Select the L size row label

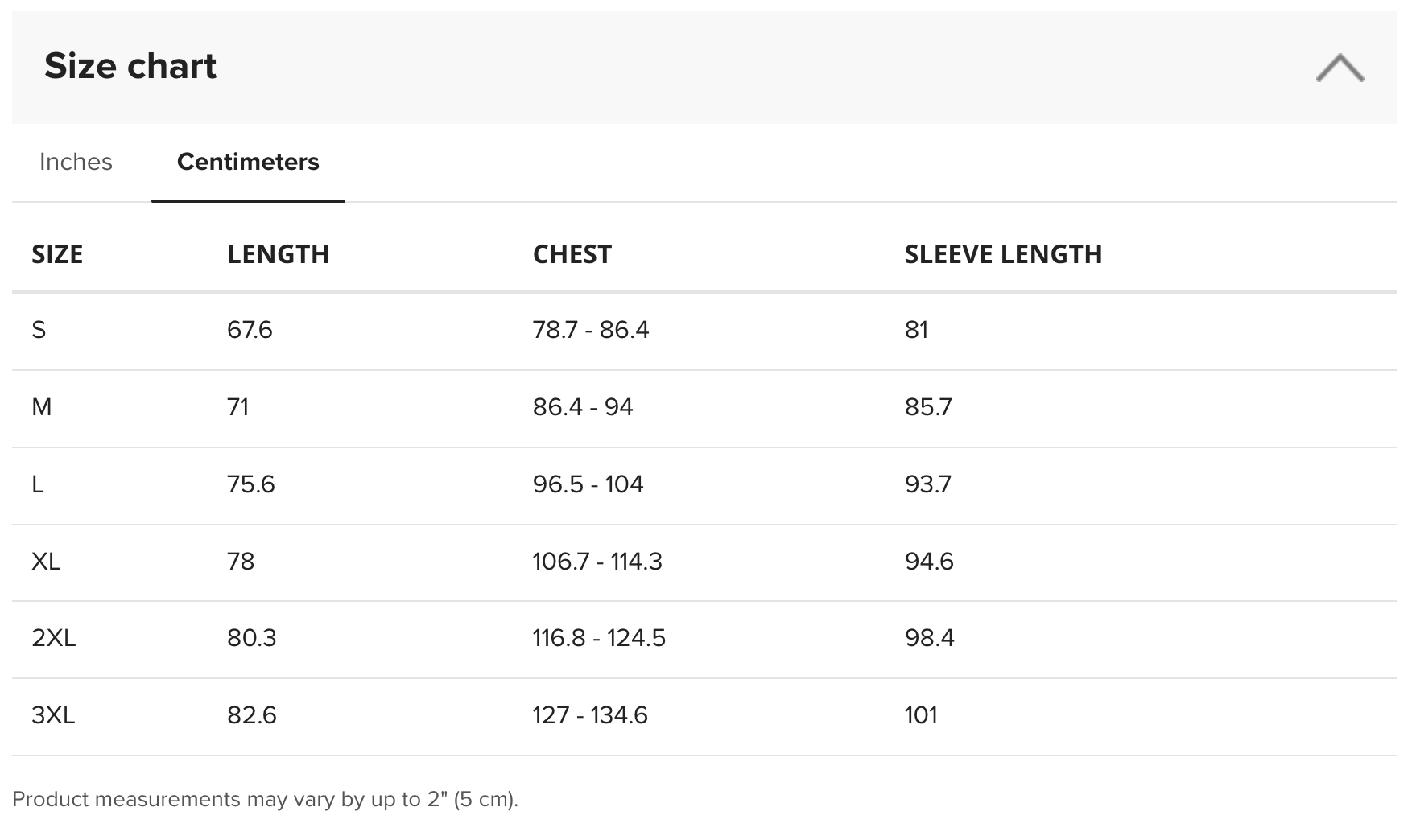[38, 484]
